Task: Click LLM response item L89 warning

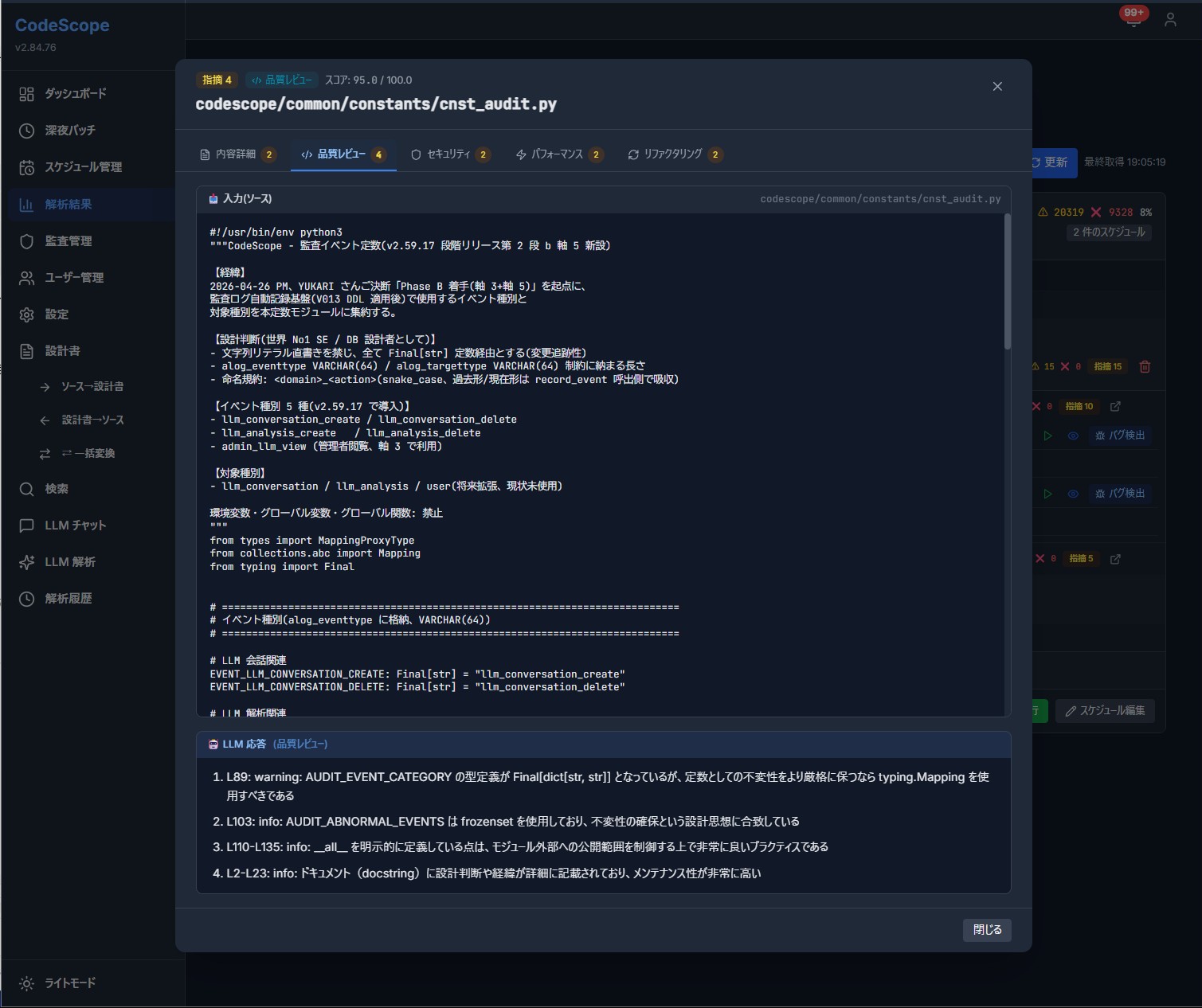Action: point(608,787)
